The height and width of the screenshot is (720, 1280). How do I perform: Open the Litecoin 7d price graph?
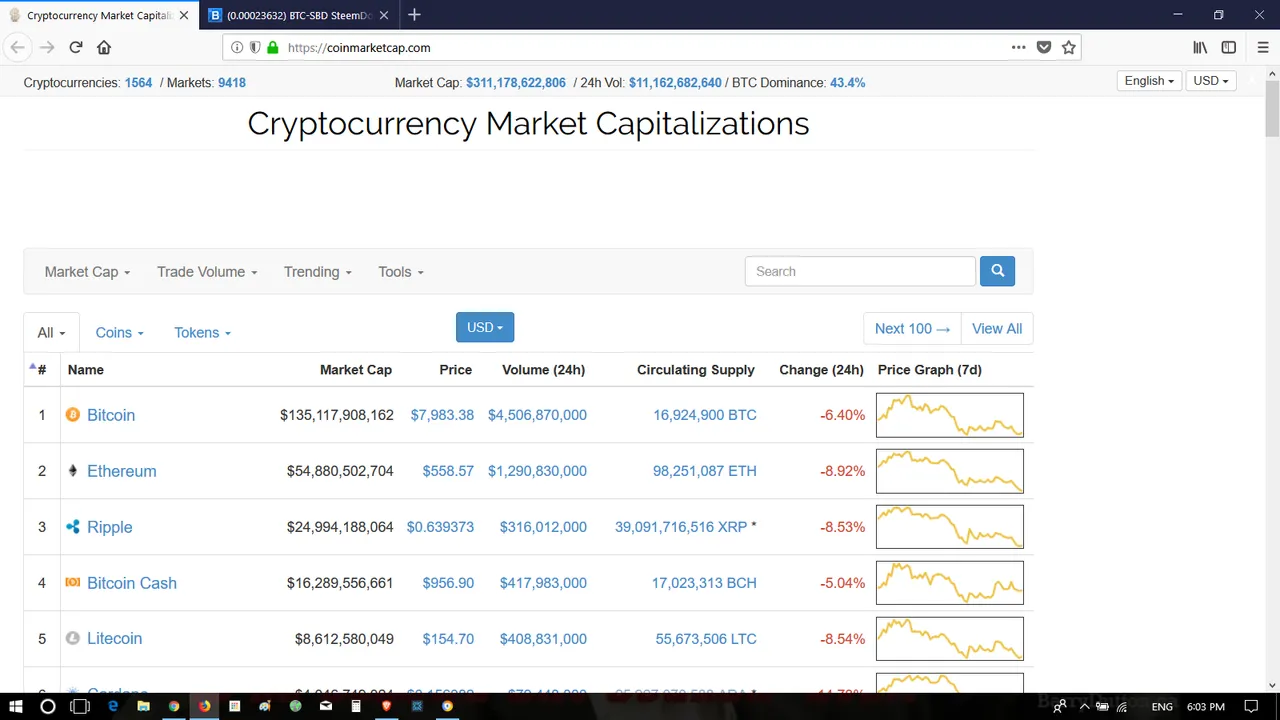click(950, 639)
